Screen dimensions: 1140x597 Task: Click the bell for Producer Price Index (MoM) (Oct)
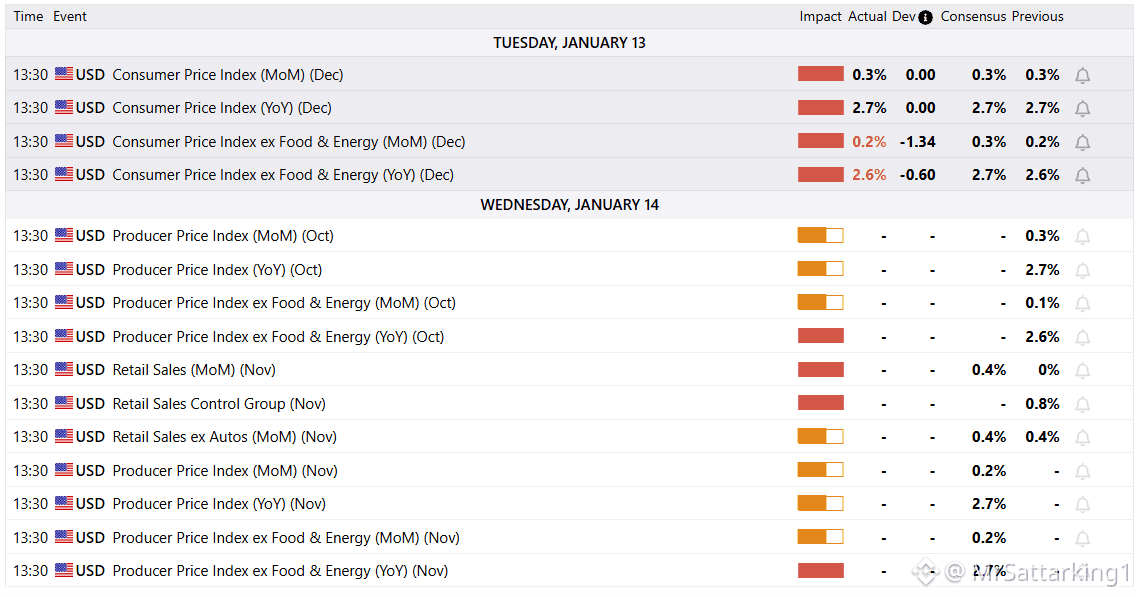tap(1082, 236)
